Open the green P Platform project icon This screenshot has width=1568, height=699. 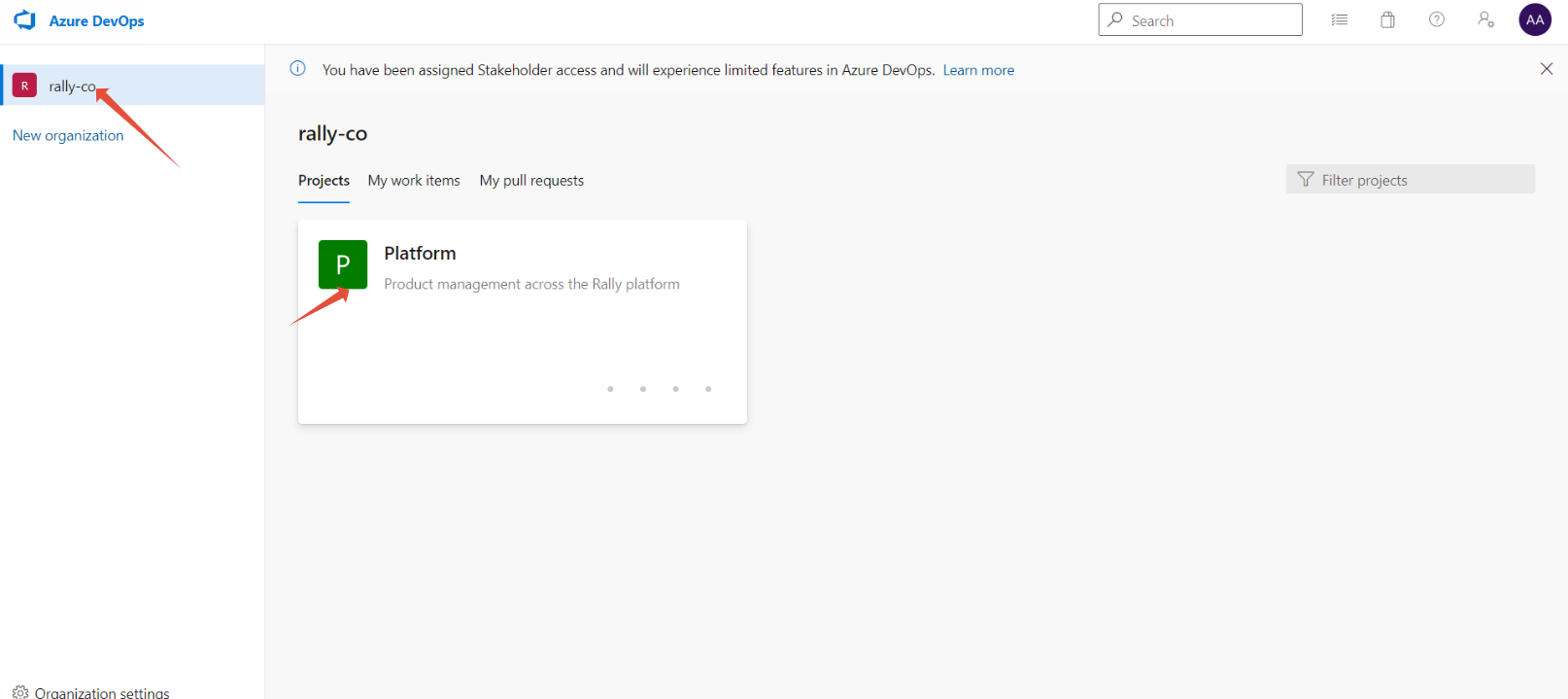coord(343,264)
